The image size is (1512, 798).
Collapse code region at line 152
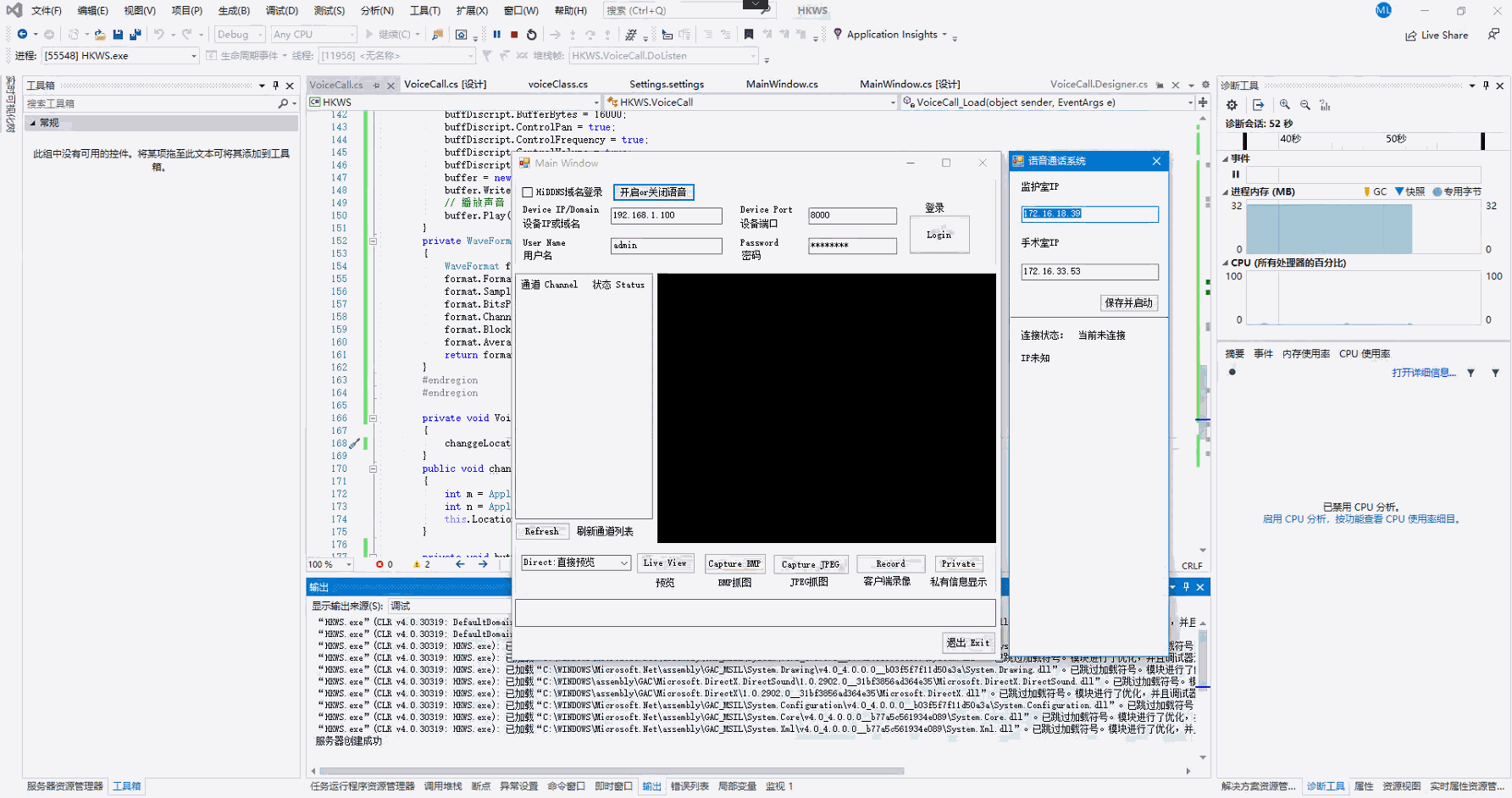click(x=373, y=241)
